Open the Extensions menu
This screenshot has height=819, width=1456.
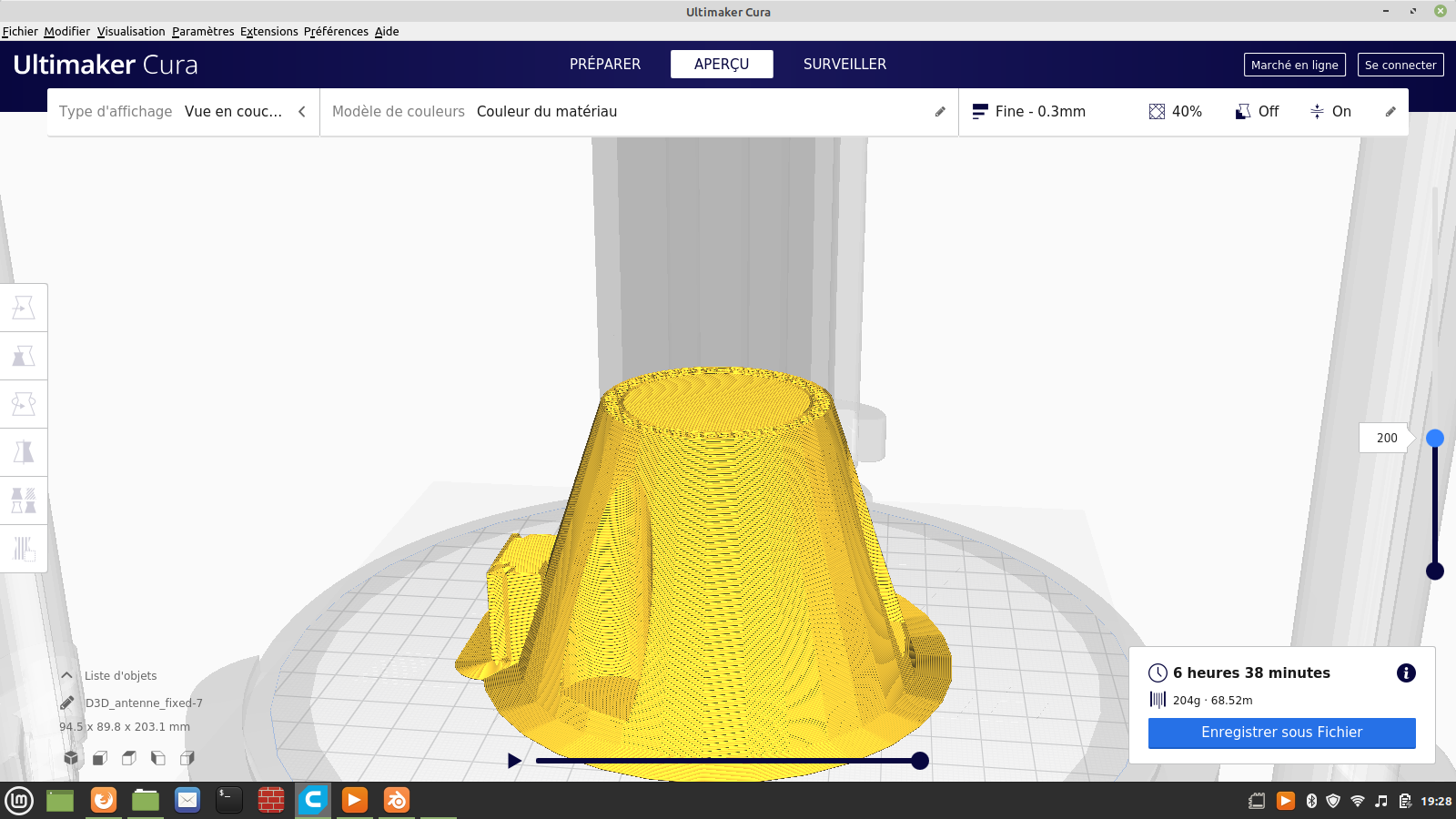click(268, 31)
